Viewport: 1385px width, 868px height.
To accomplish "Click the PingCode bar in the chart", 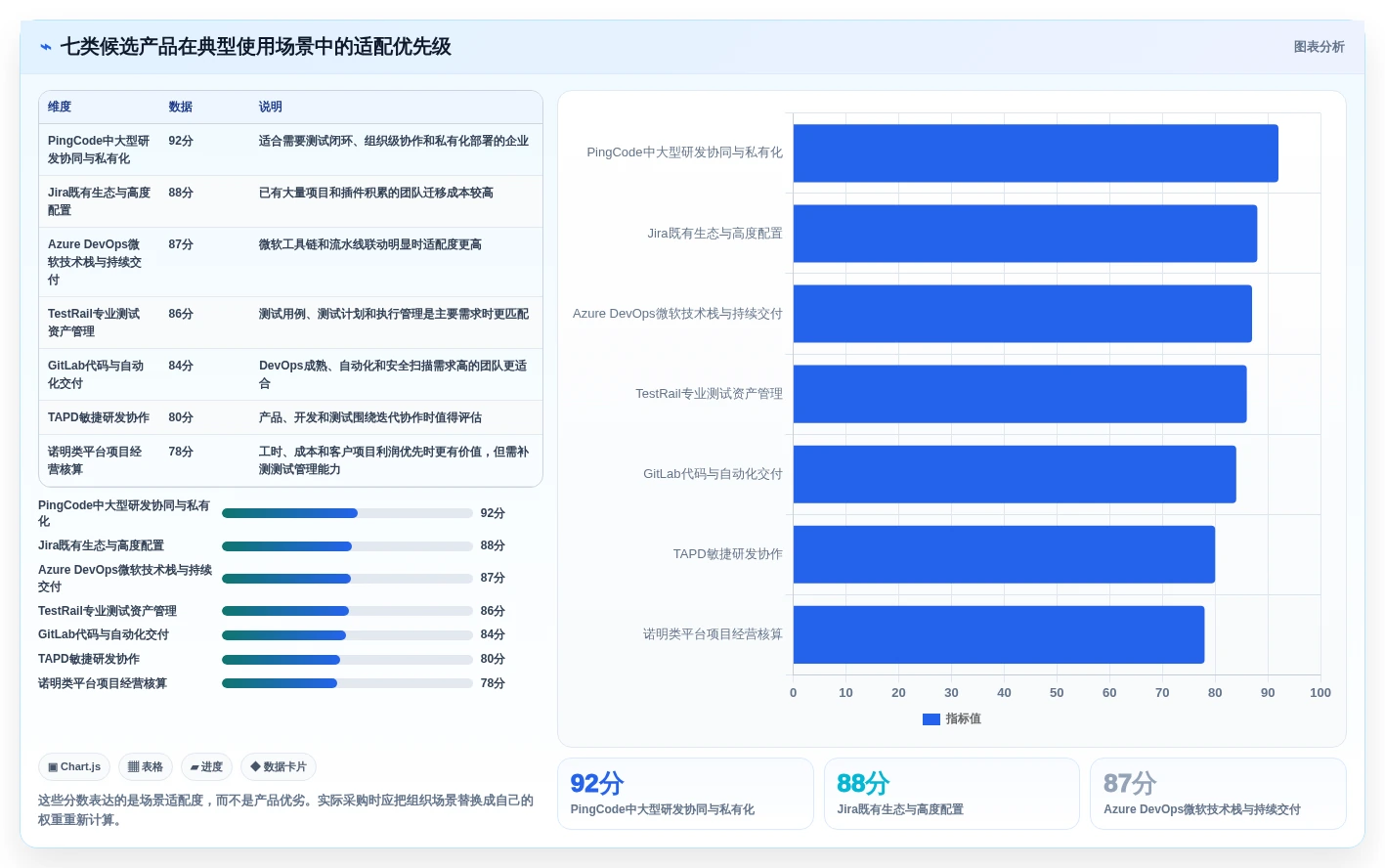I will [1035, 153].
